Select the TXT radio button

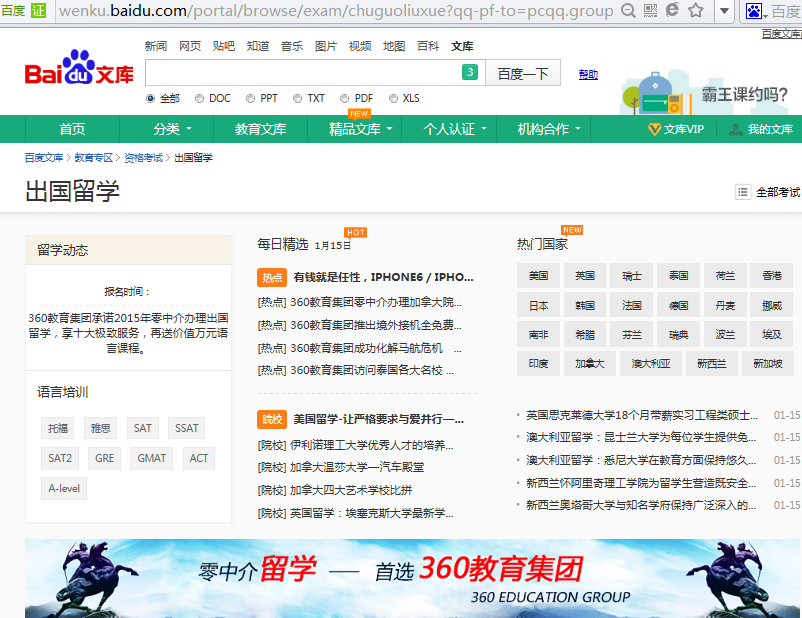[x=297, y=98]
